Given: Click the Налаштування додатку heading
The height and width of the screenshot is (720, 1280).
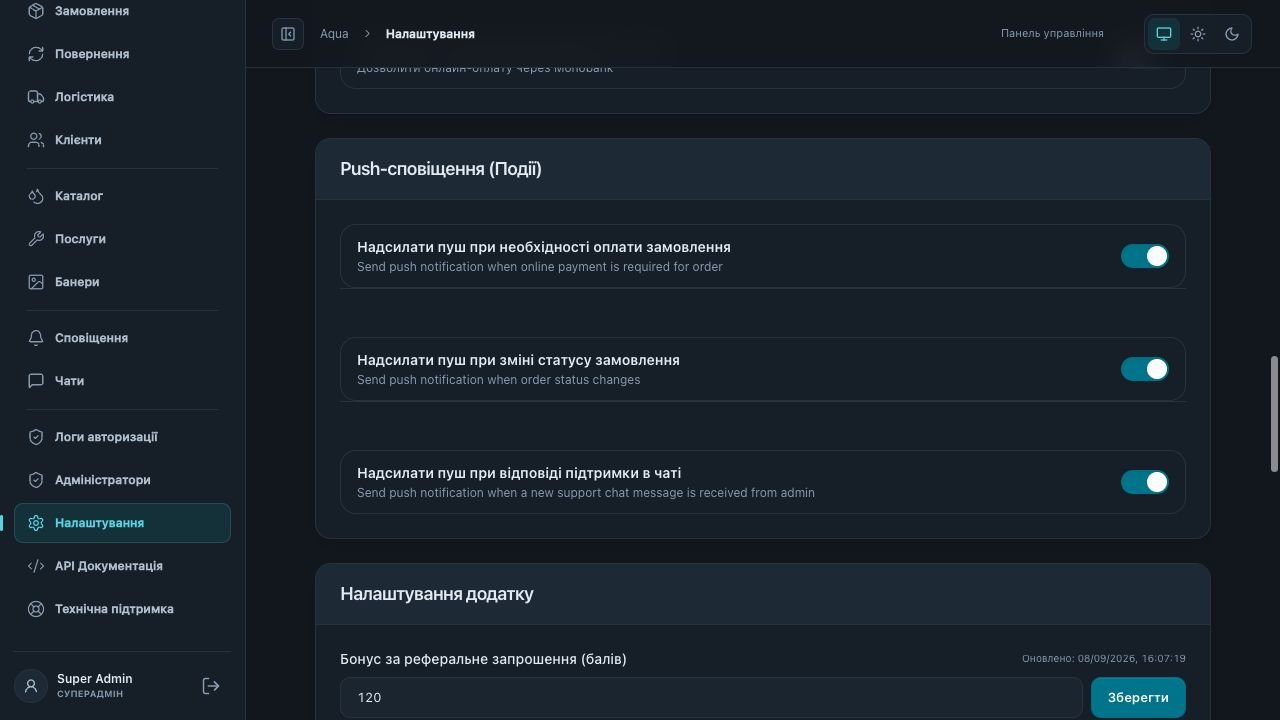Looking at the screenshot, I should click(437, 594).
